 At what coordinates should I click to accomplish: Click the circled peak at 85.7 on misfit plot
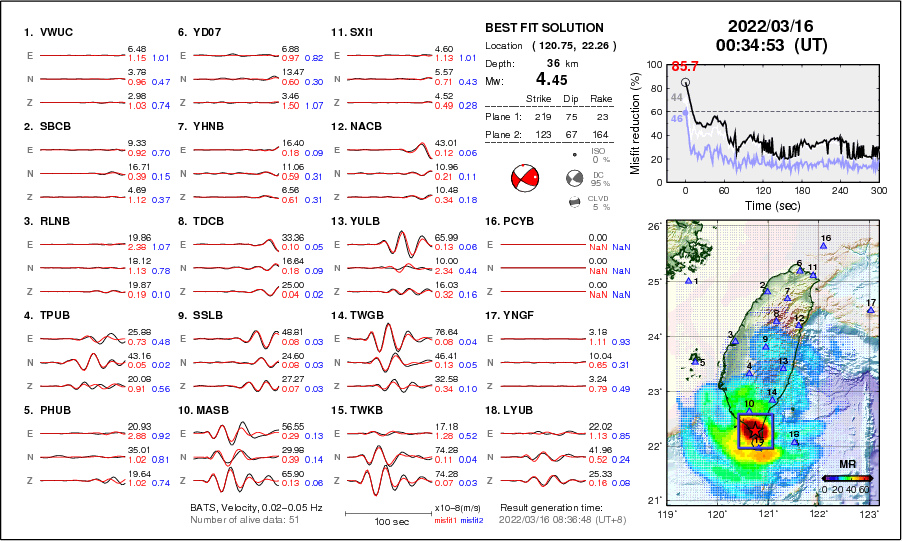point(685,83)
